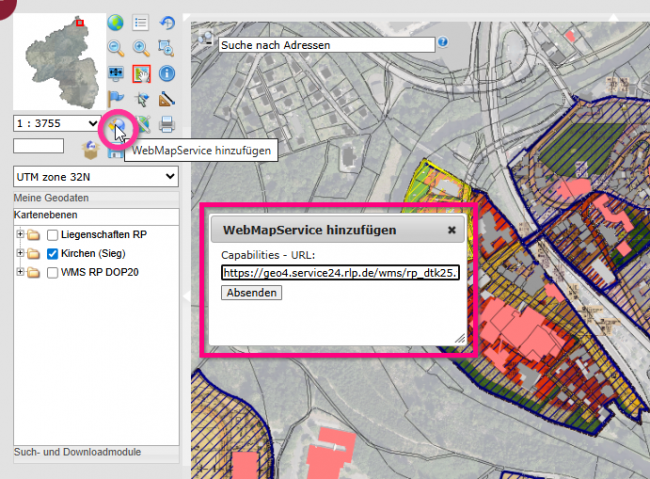This screenshot has height=479, width=650.
Task: Close the WebMapService hinzufügen dialog
Action: tap(451, 230)
